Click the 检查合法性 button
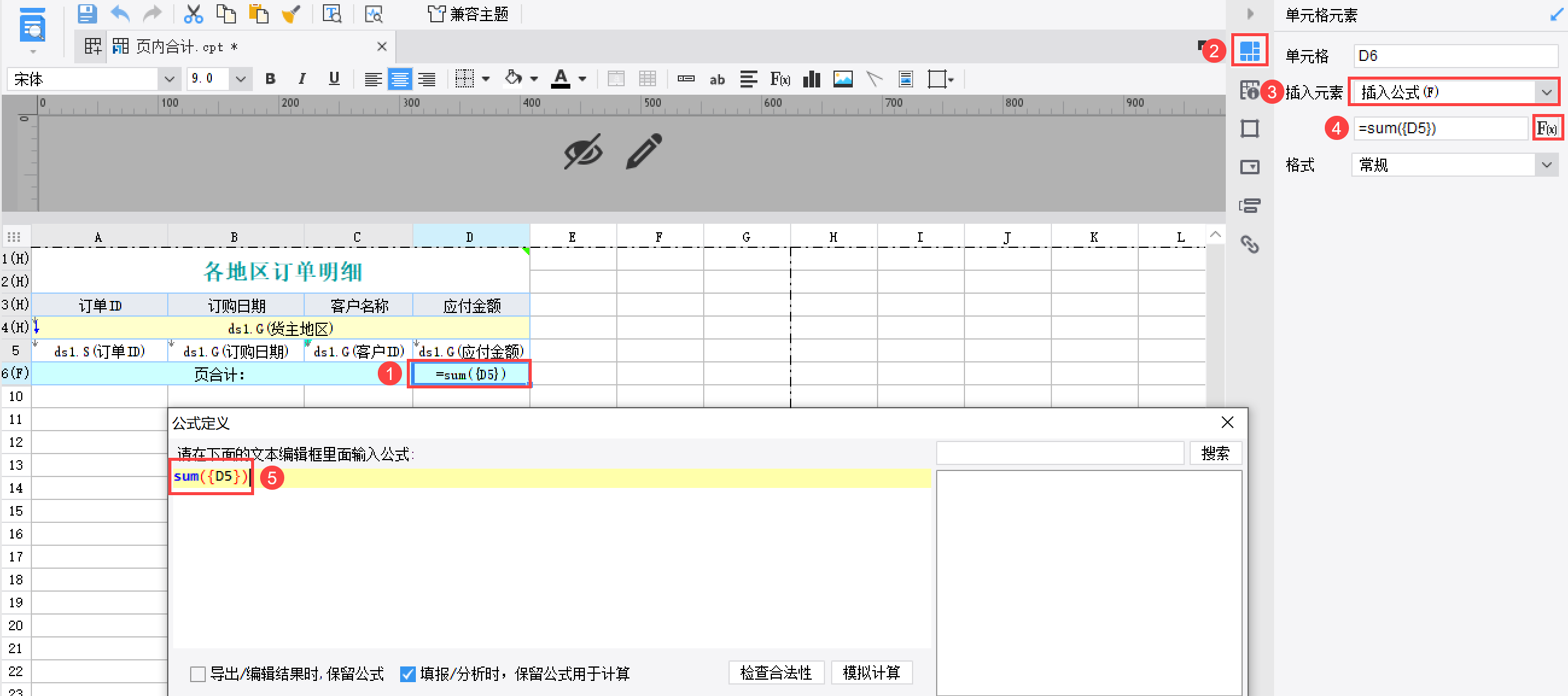This screenshot has height=696, width=1568. (x=776, y=672)
